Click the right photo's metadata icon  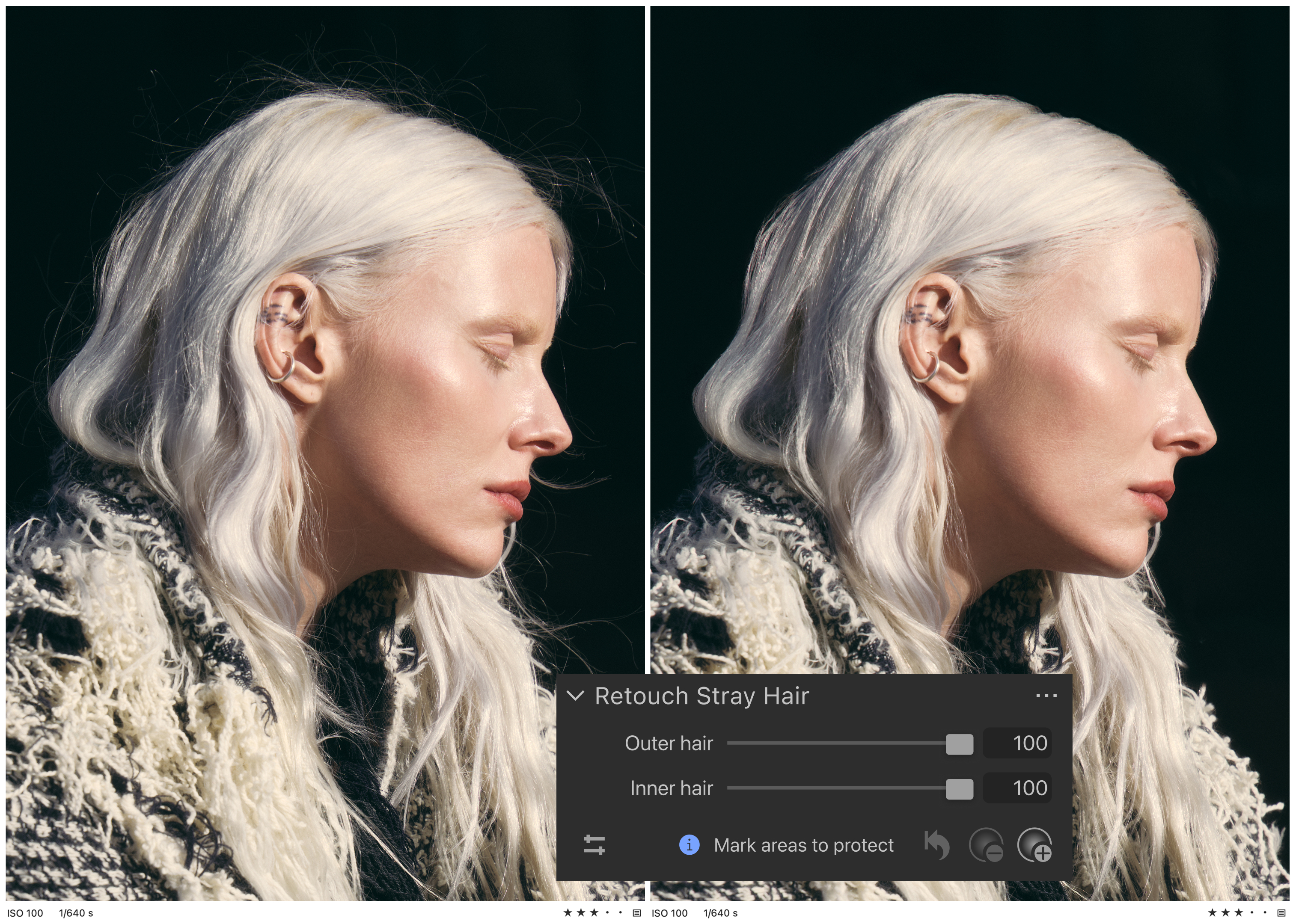[x=1282, y=913]
